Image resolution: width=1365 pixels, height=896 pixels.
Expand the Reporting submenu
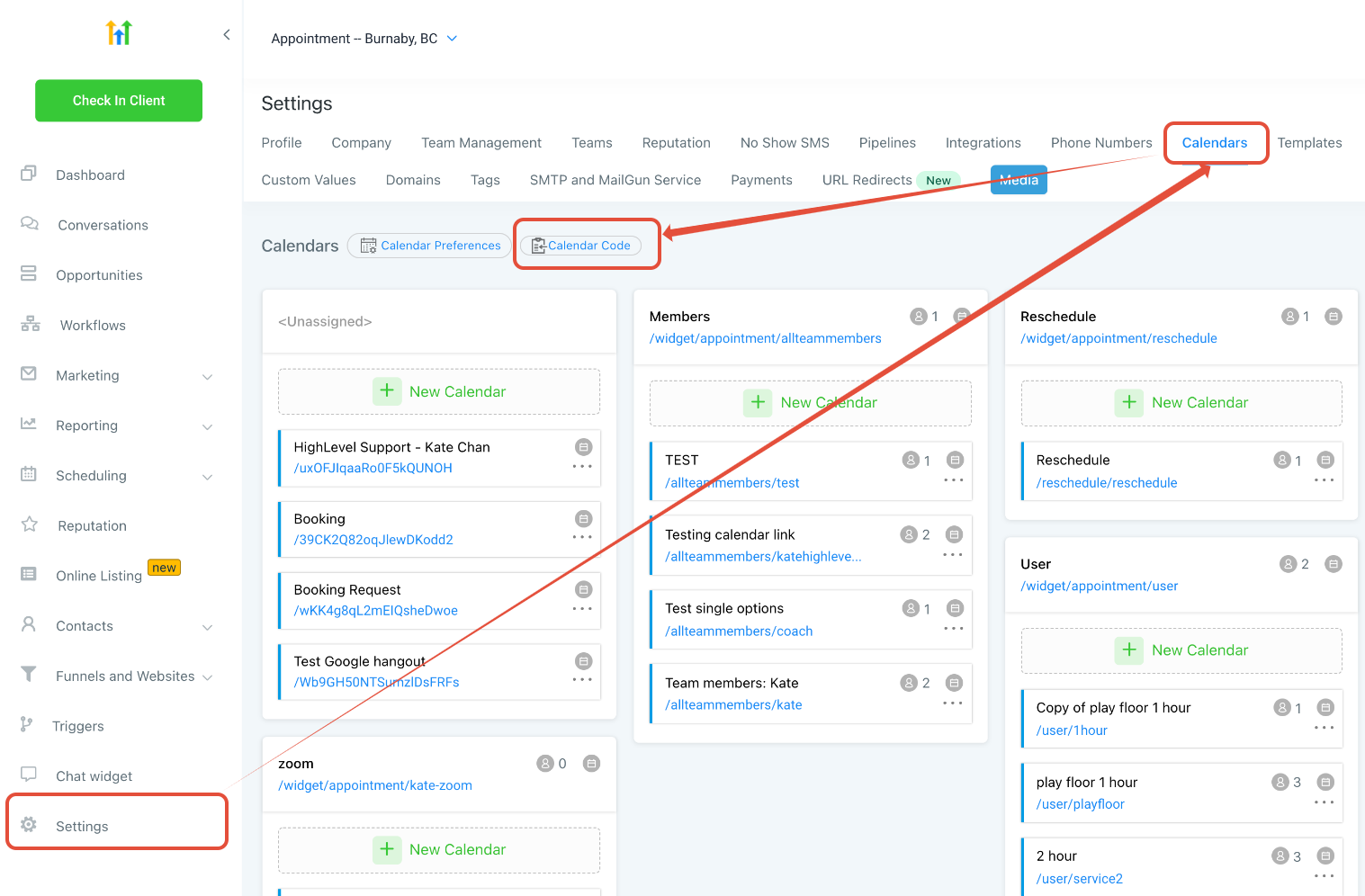coord(208,427)
